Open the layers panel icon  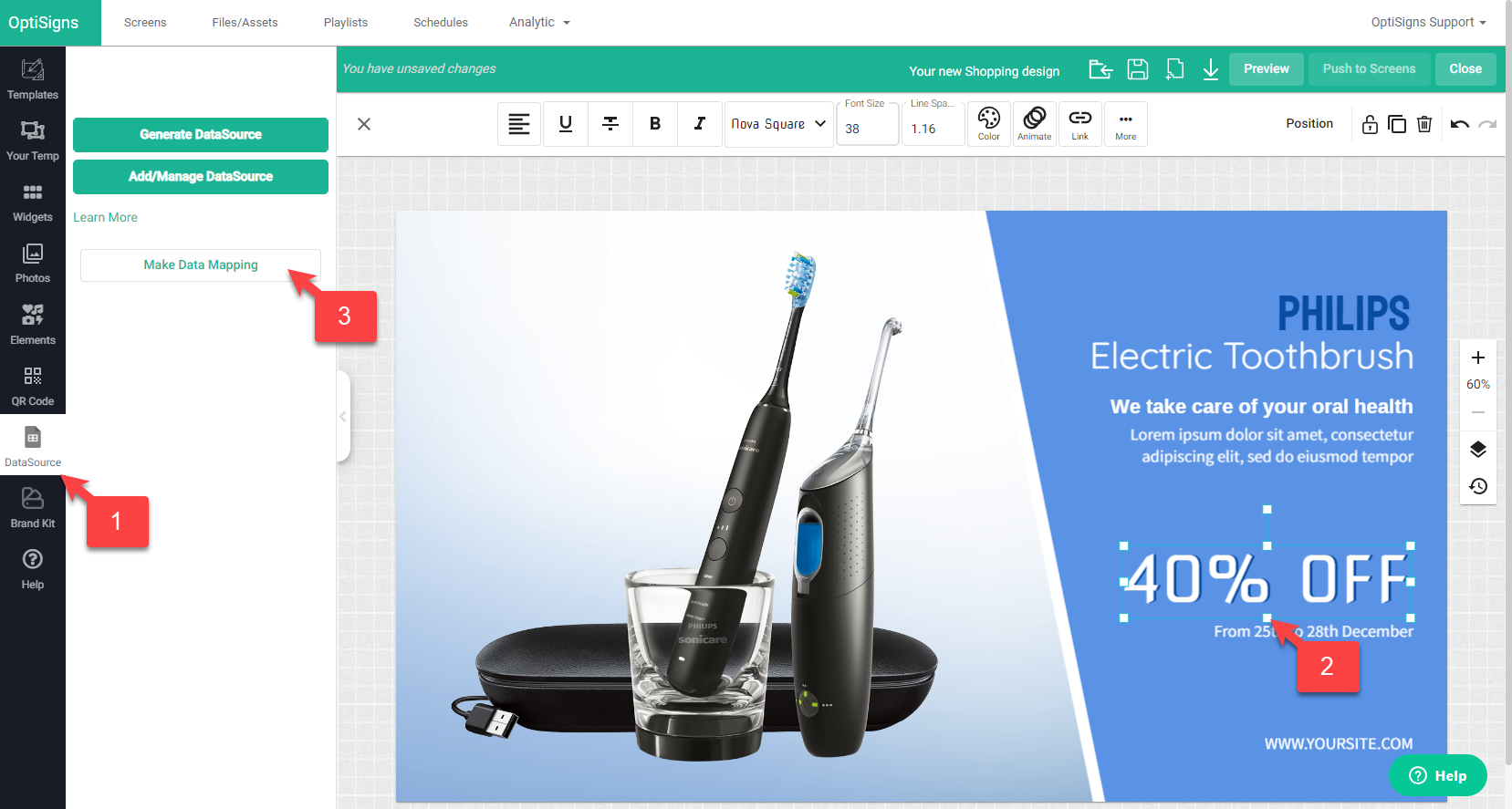1477,450
